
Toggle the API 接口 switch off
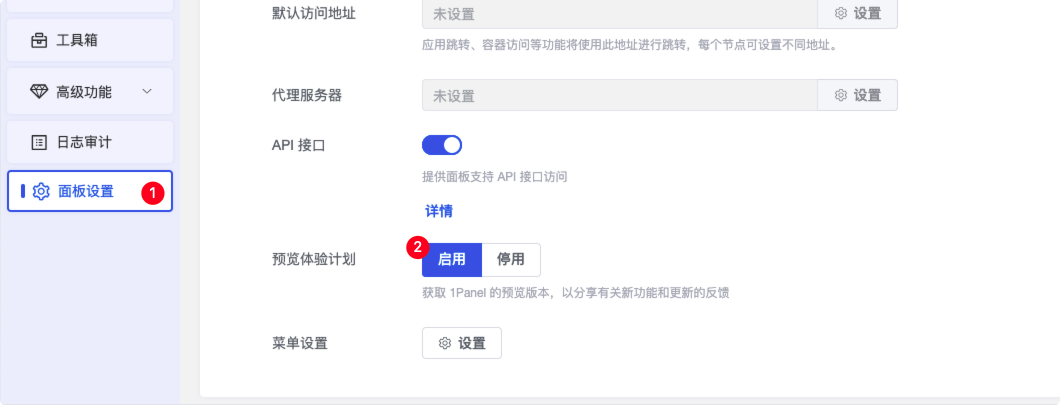click(441, 145)
